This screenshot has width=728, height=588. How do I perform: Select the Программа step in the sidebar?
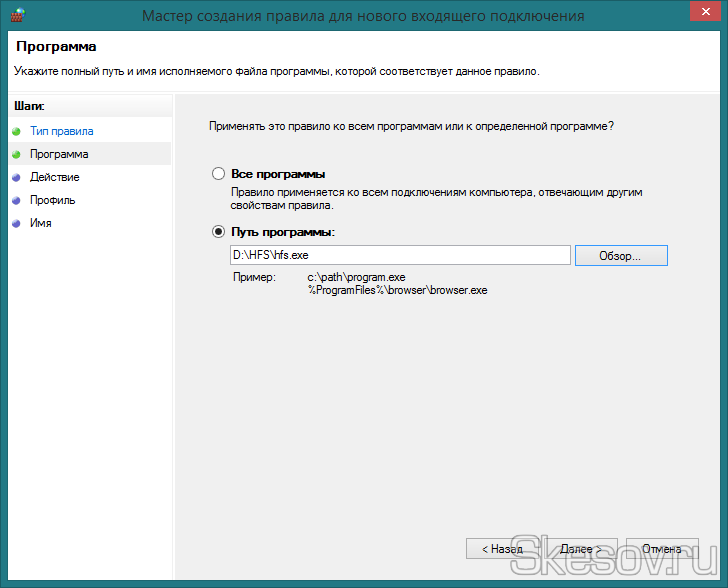(x=59, y=154)
